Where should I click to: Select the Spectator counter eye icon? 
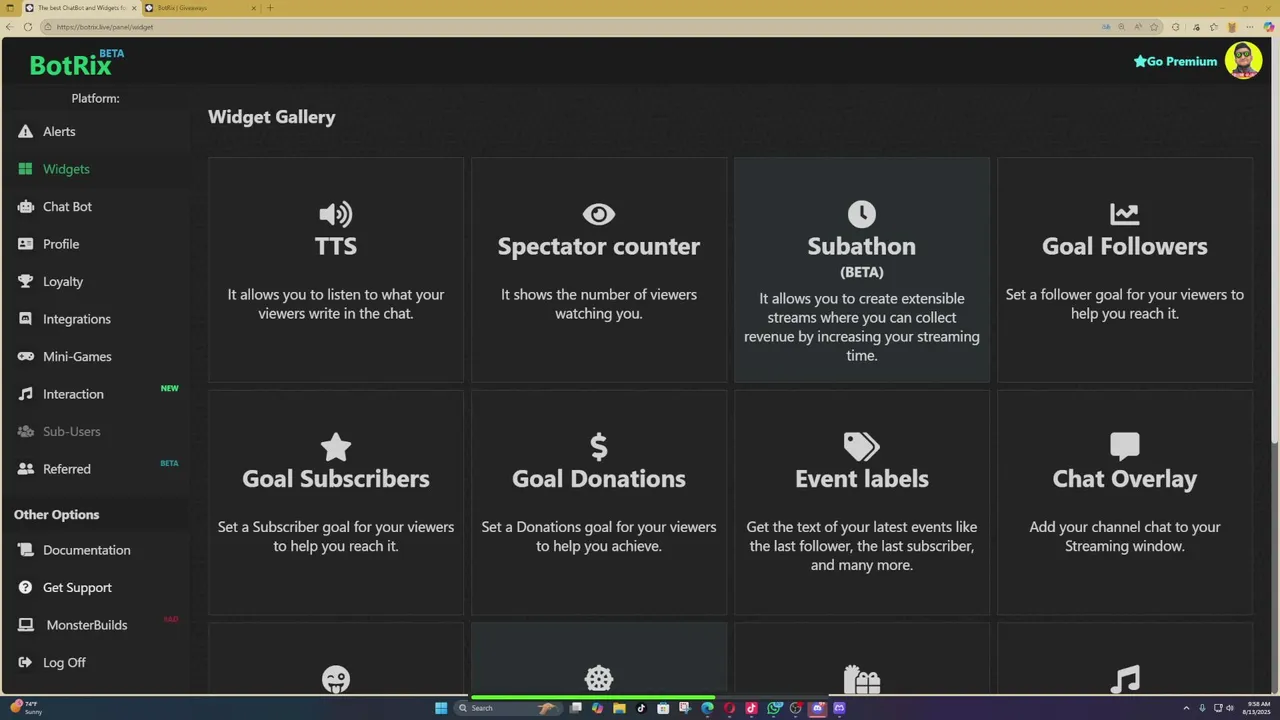(x=598, y=214)
